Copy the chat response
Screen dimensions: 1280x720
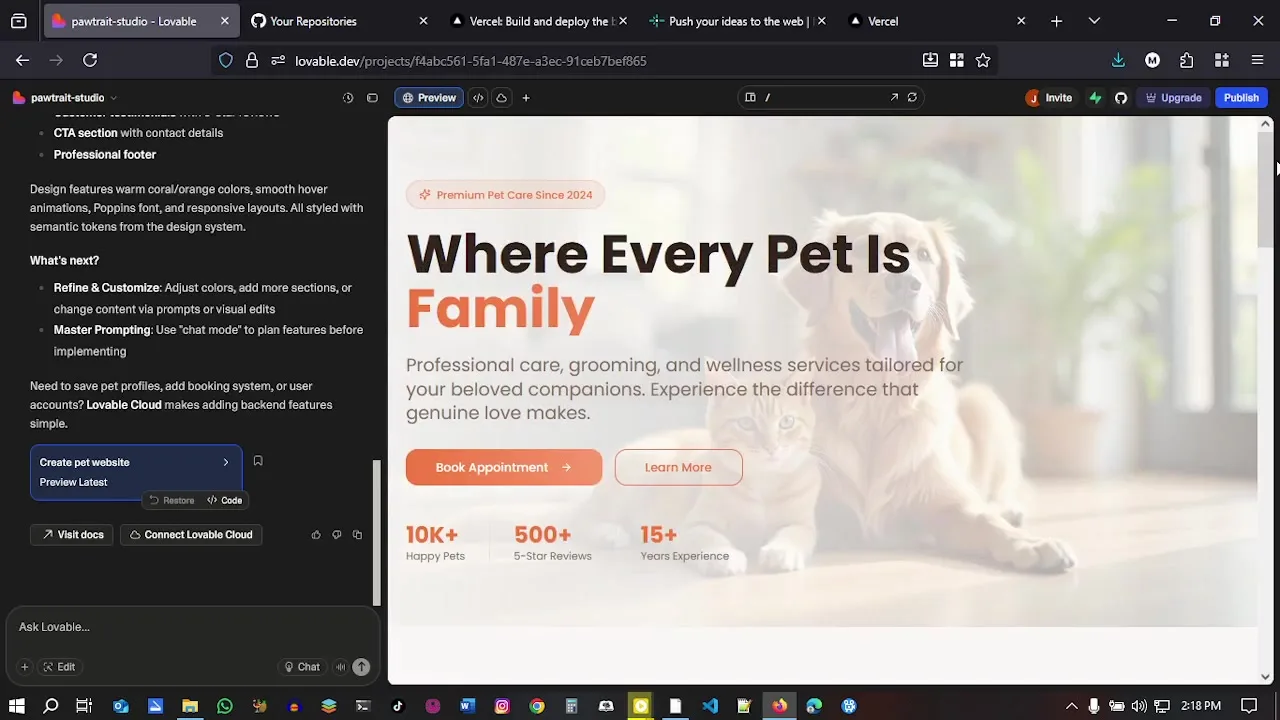(357, 535)
